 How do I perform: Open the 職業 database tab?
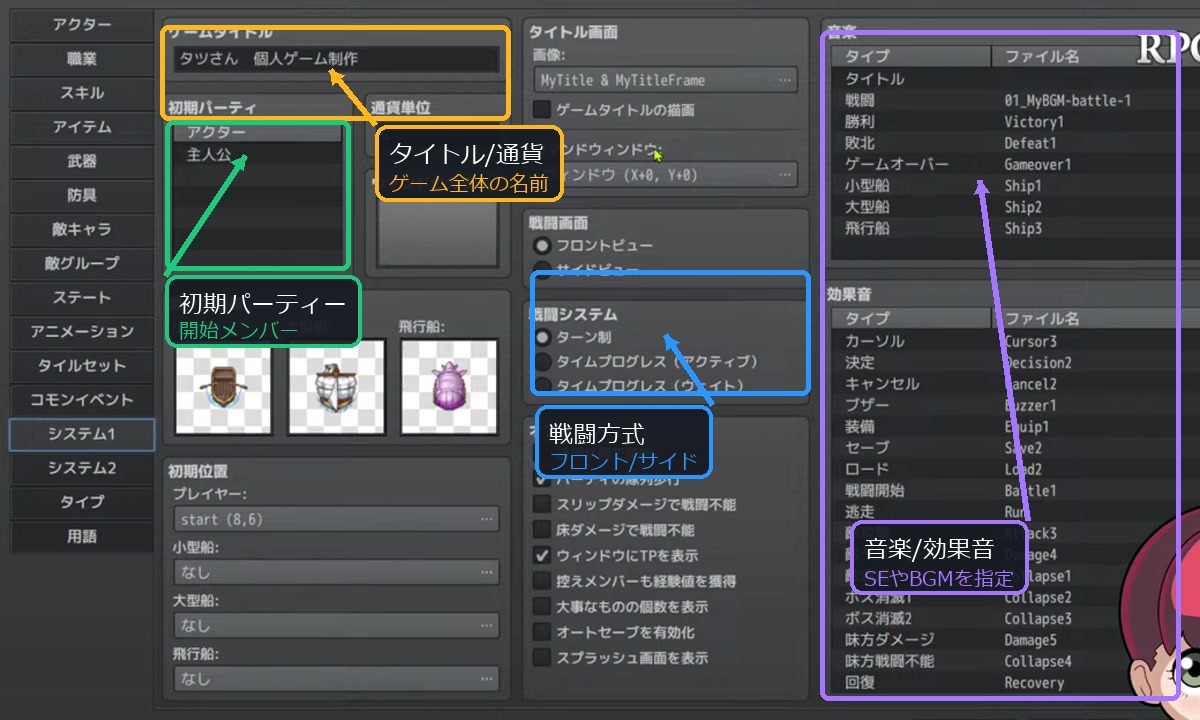coord(82,59)
